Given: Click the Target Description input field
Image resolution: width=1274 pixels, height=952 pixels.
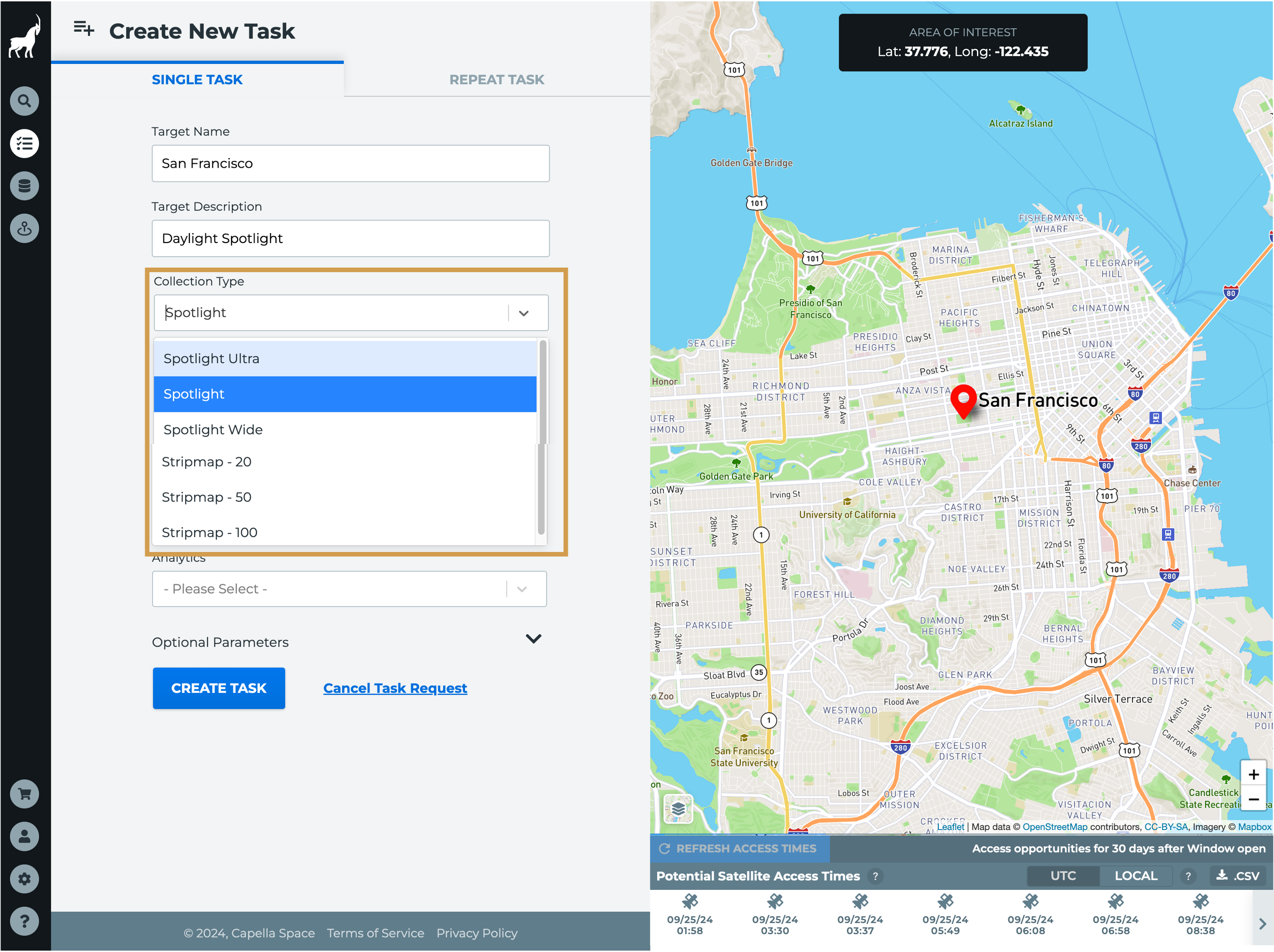Looking at the screenshot, I should (x=350, y=239).
